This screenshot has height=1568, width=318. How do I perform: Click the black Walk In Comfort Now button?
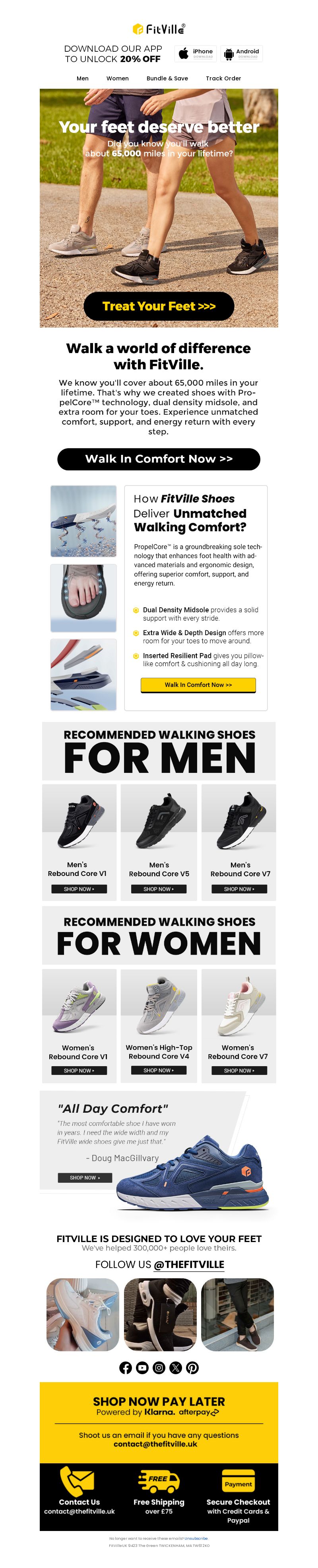click(x=159, y=459)
